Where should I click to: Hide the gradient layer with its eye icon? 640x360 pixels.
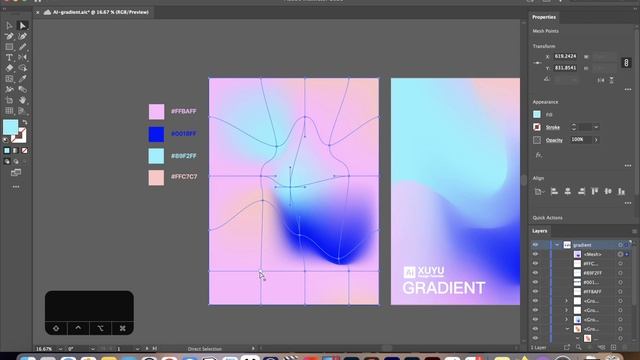535,245
